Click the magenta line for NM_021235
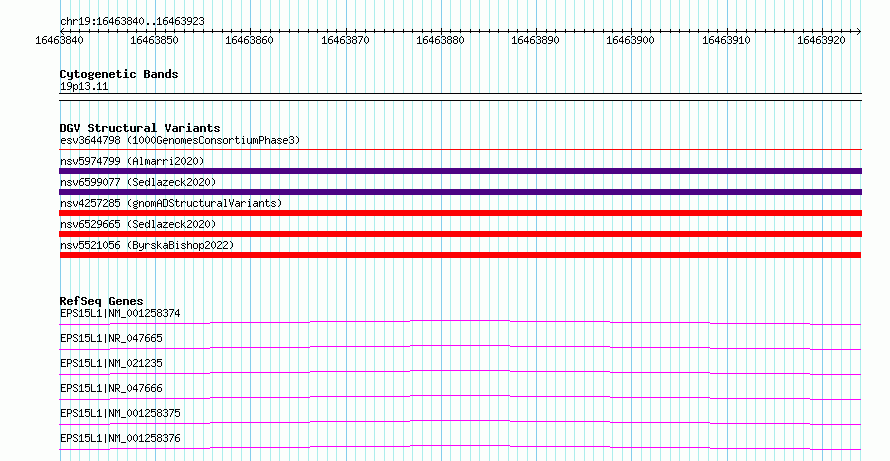The height and width of the screenshot is (461, 890). 460,372
